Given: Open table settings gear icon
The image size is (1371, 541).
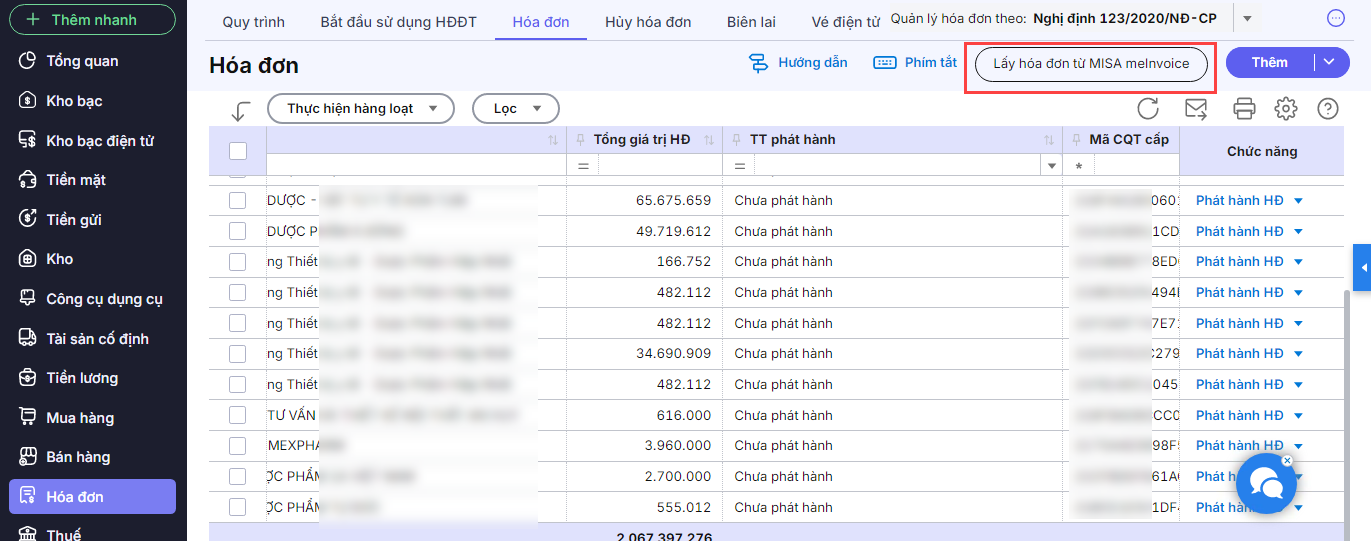Looking at the screenshot, I should tap(1286, 108).
